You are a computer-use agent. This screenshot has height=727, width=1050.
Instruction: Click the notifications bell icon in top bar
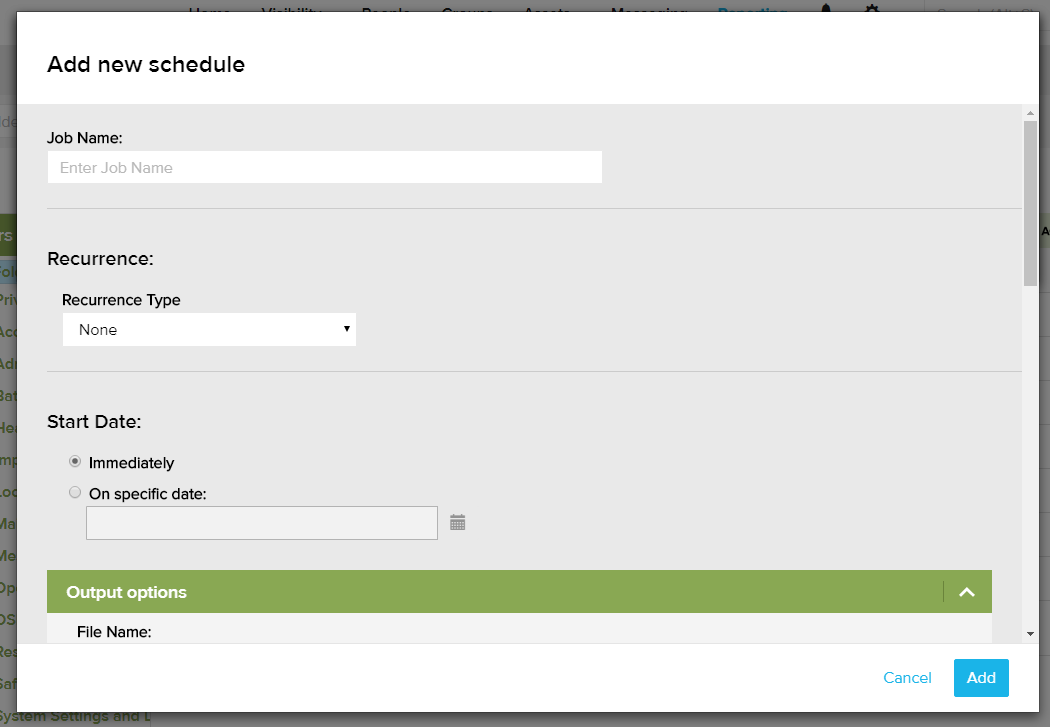click(826, 9)
